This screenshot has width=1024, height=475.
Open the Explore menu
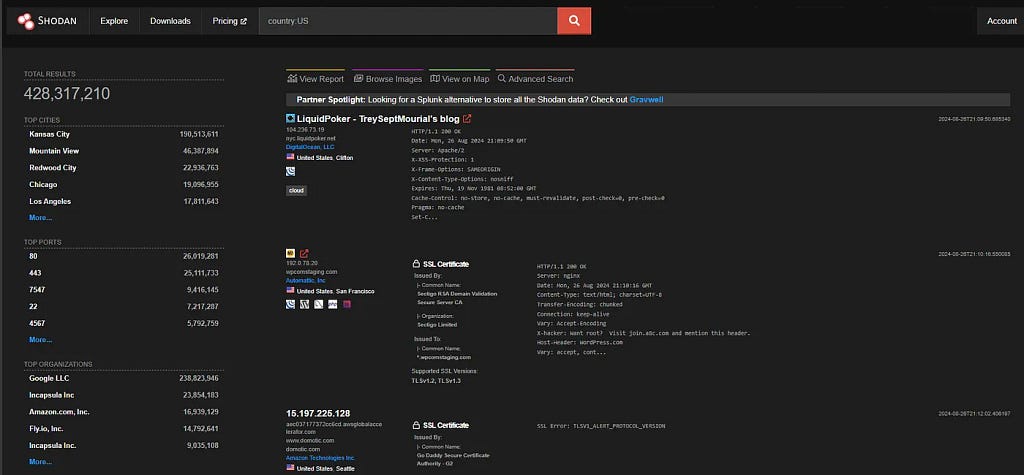[x=114, y=21]
